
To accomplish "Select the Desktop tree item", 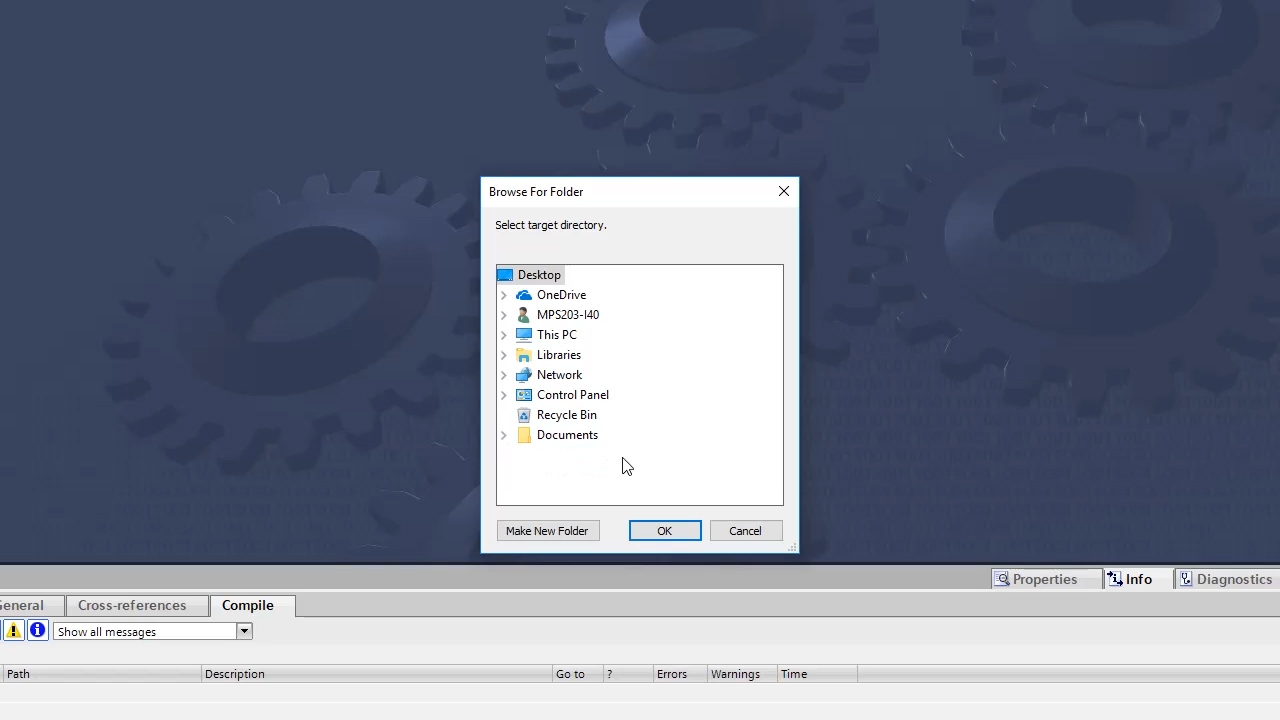I will 539,274.
